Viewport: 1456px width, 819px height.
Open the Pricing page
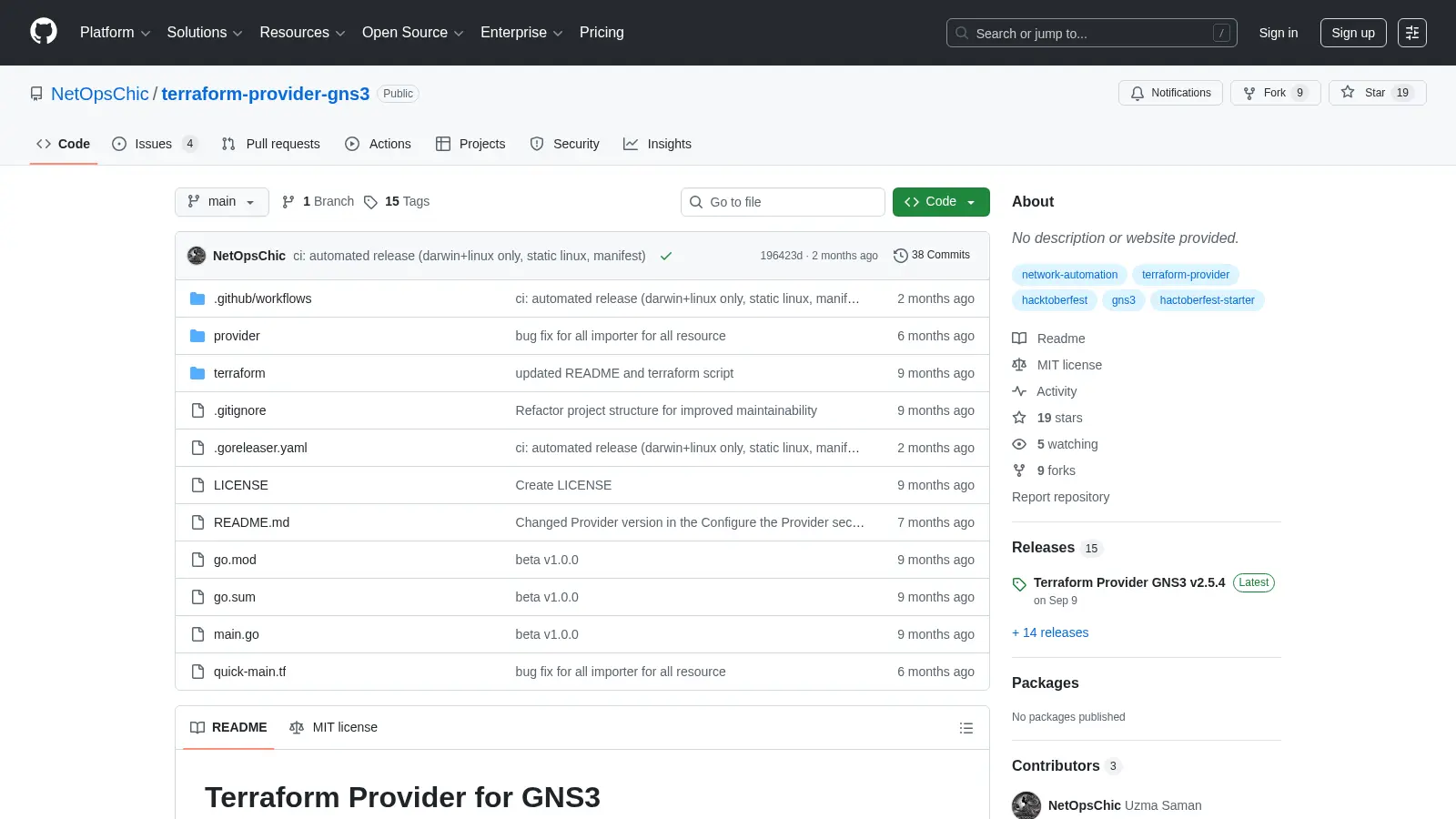point(602,33)
